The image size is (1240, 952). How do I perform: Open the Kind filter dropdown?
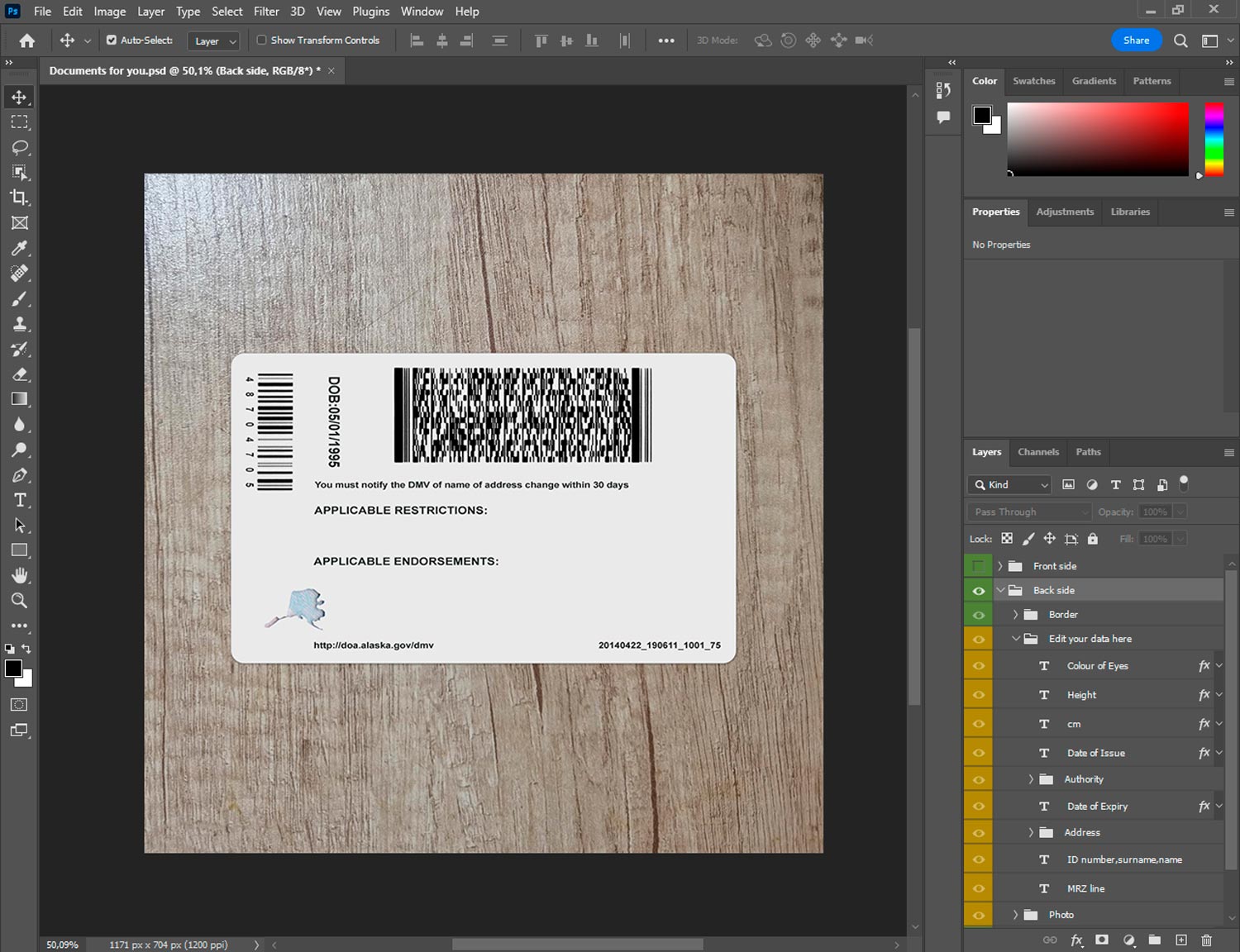(1009, 485)
